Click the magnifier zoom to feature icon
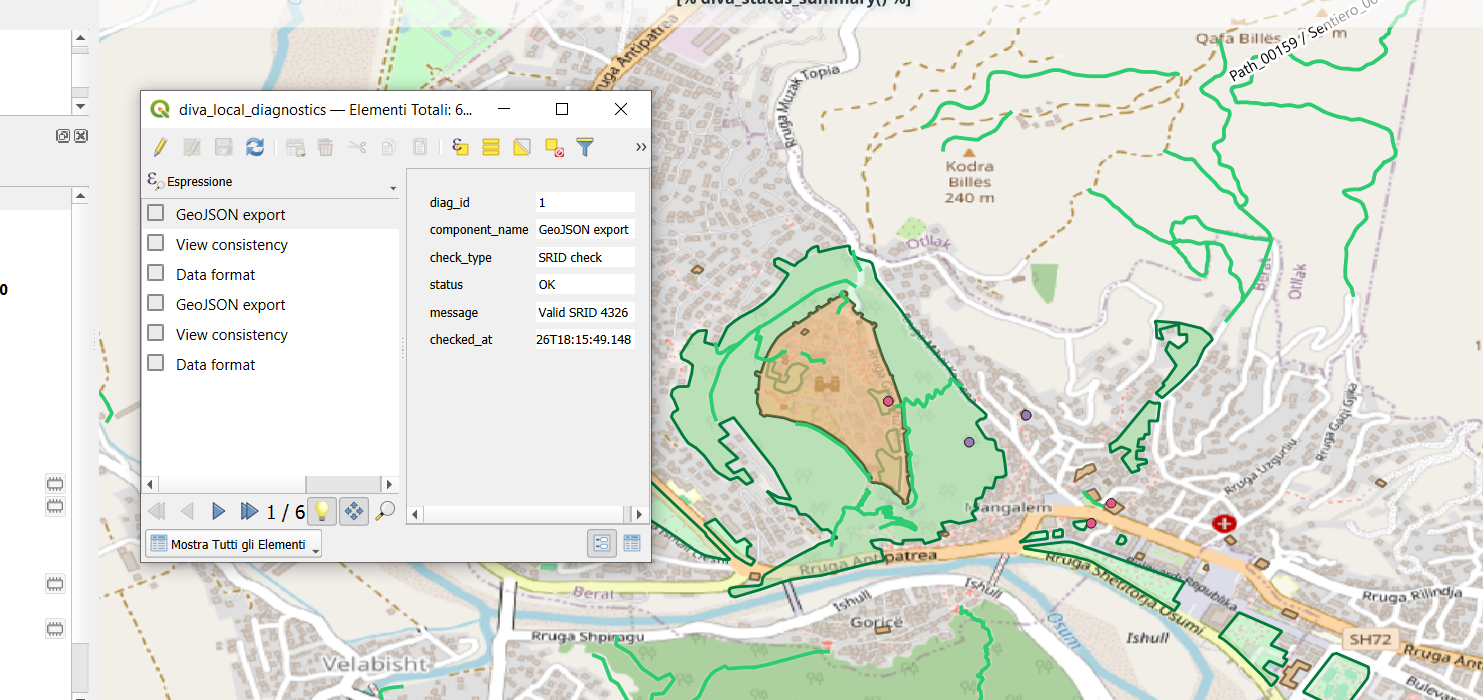This screenshot has height=700, width=1483. tap(385, 511)
